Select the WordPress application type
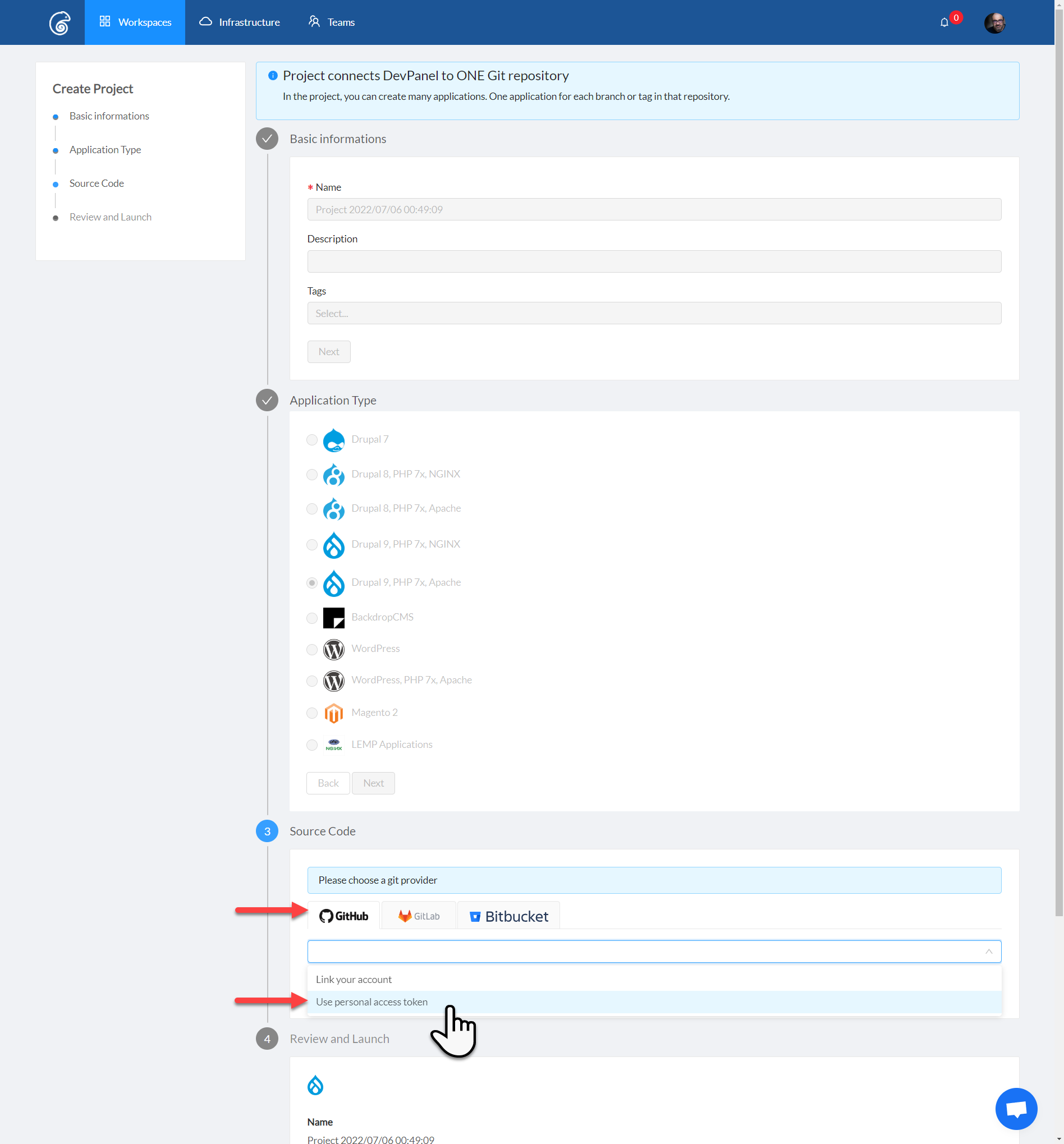The width and height of the screenshot is (1064, 1144). [x=312, y=649]
